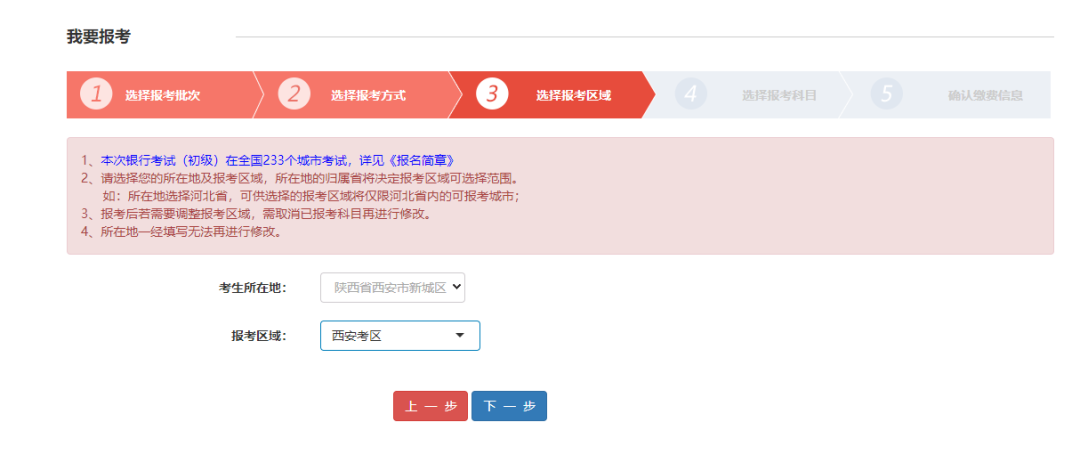This screenshot has height=471, width=1080.
Task: Click the 考生所在地 label
Action: click(252, 288)
